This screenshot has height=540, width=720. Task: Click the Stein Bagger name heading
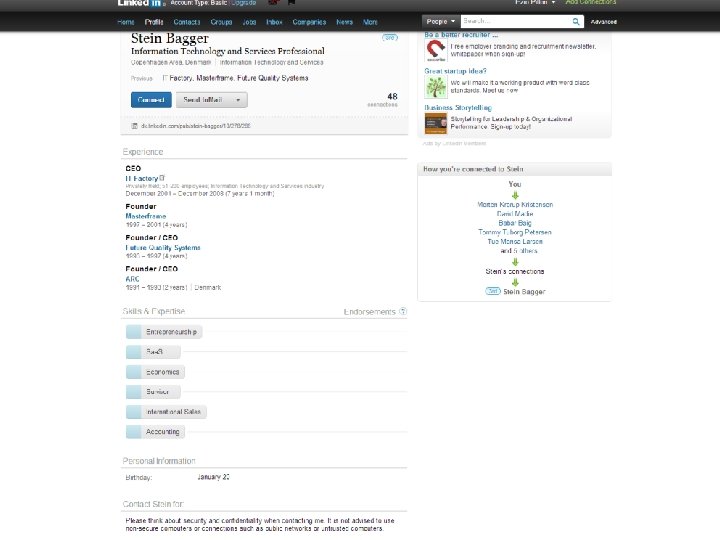tap(169, 39)
